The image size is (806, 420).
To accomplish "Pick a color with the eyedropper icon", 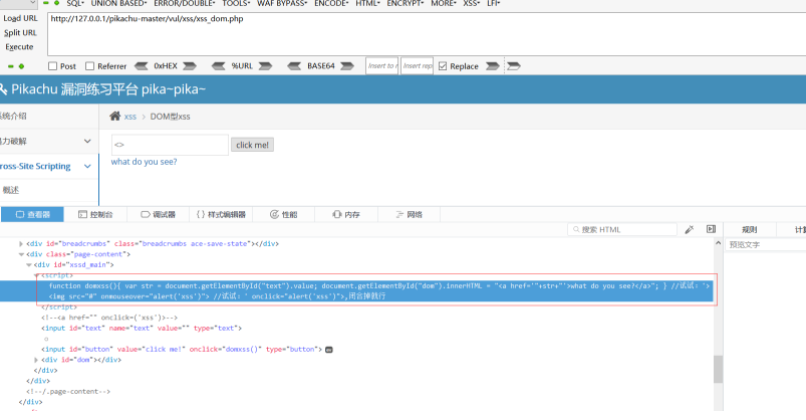I will tap(689, 229).
